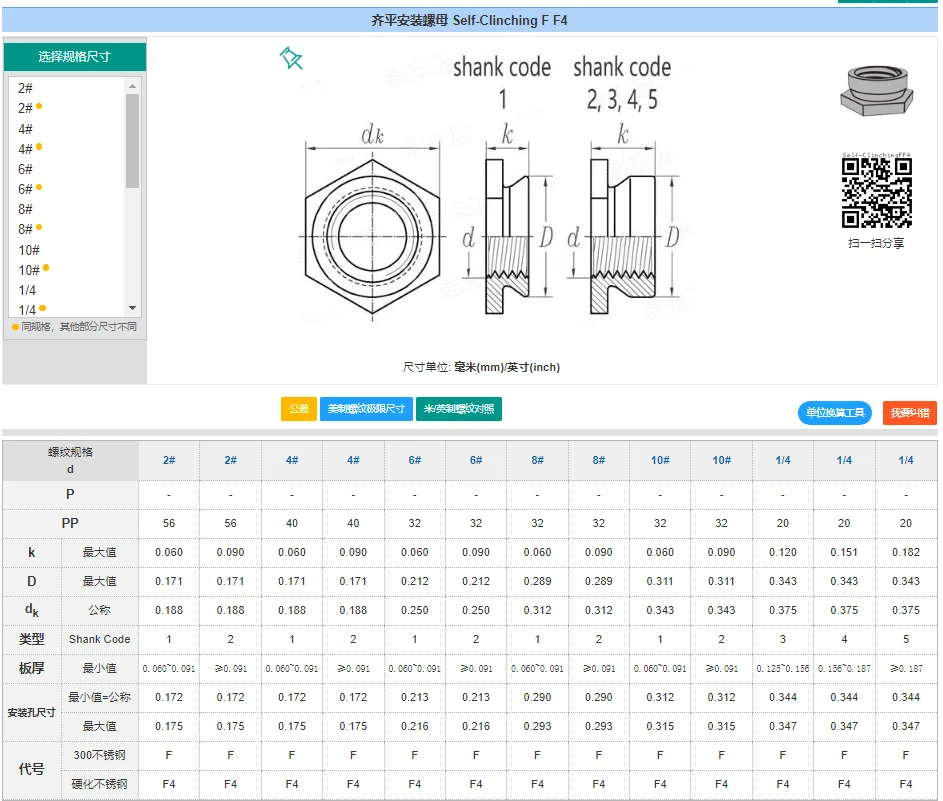Pick 8# with yellow dot in list
Viewport: 943px width, 801px height.
[26, 229]
